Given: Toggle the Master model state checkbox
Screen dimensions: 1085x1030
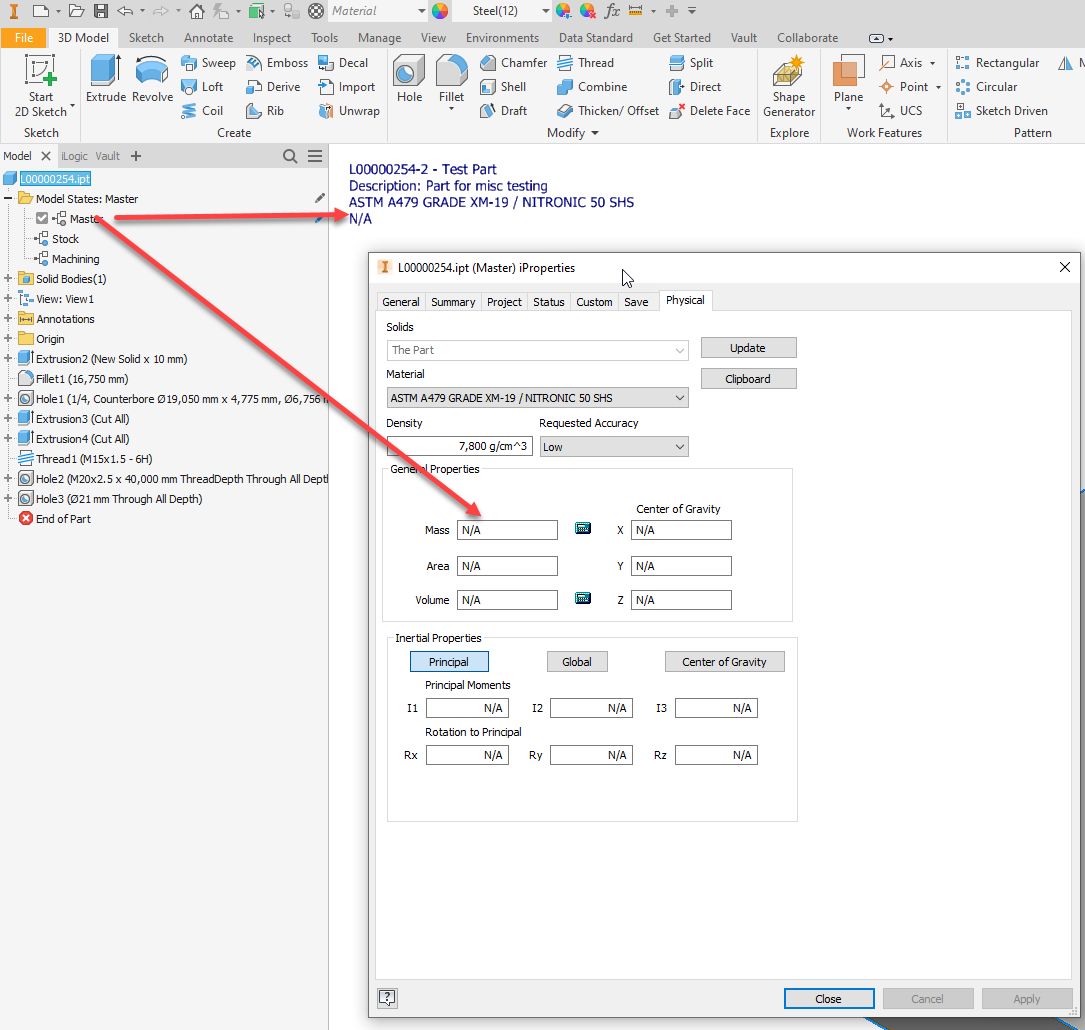Looking at the screenshot, I should [x=41, y=218].
